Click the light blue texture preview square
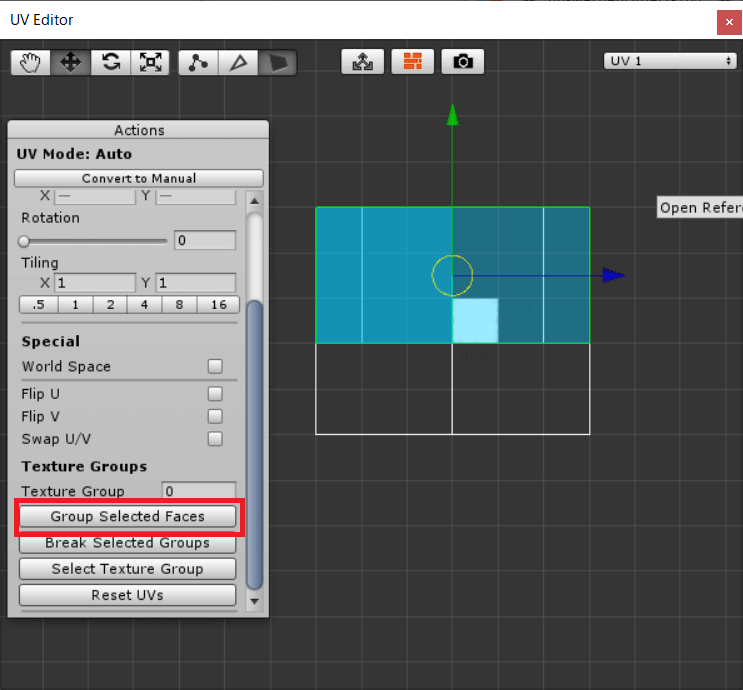 coord(475,320)
